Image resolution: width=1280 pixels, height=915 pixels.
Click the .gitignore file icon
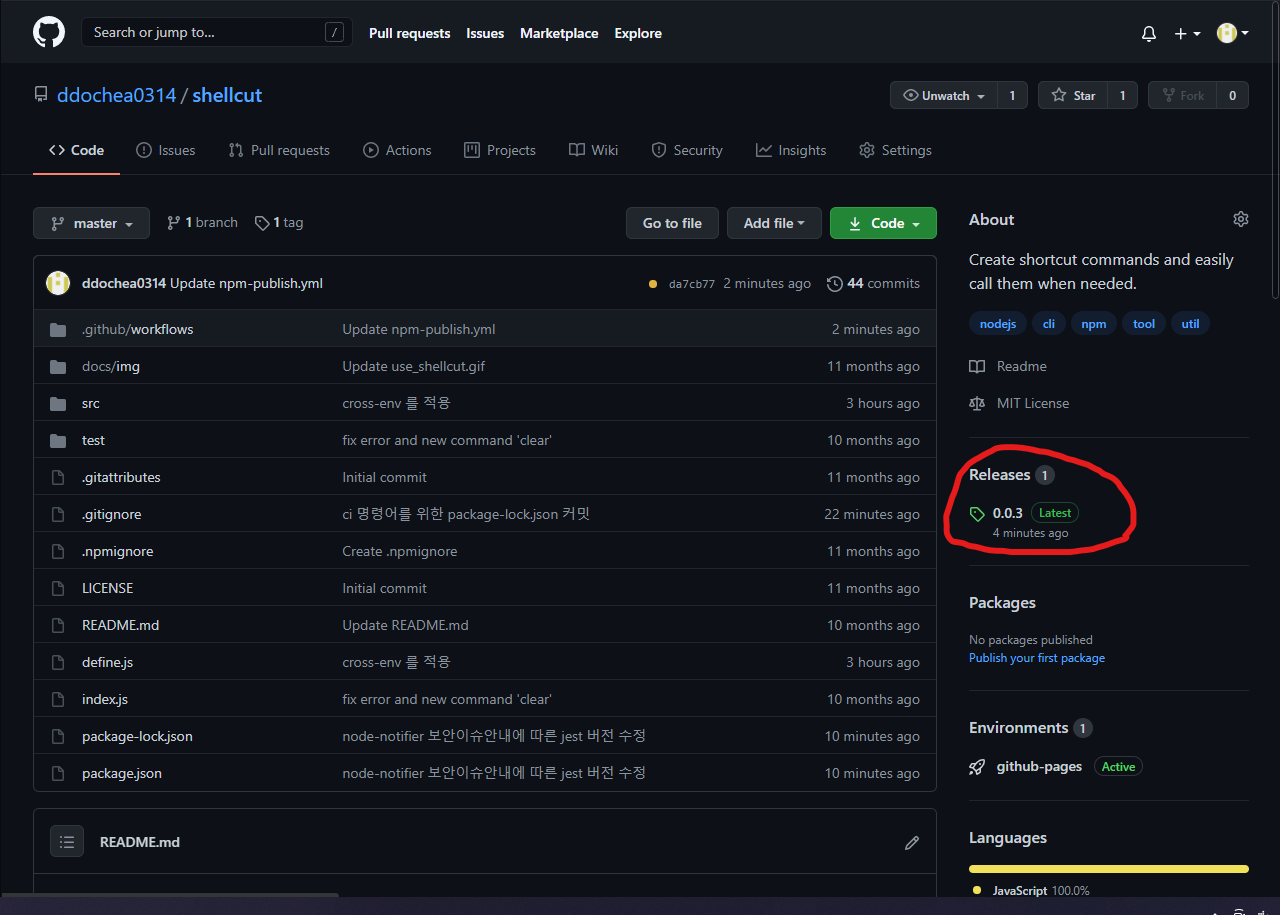point(58,514)
